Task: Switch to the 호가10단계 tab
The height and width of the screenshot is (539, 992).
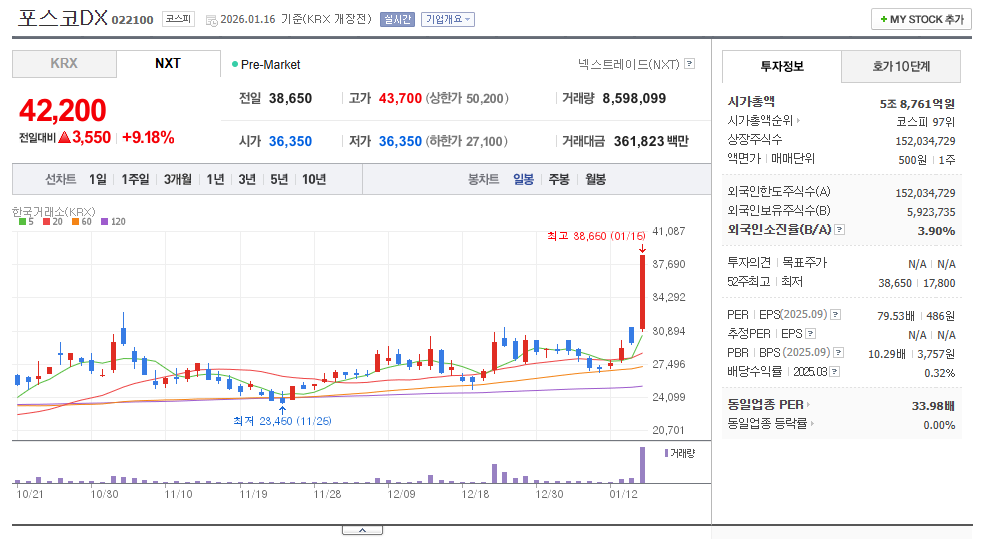Action: pos(901,66)
